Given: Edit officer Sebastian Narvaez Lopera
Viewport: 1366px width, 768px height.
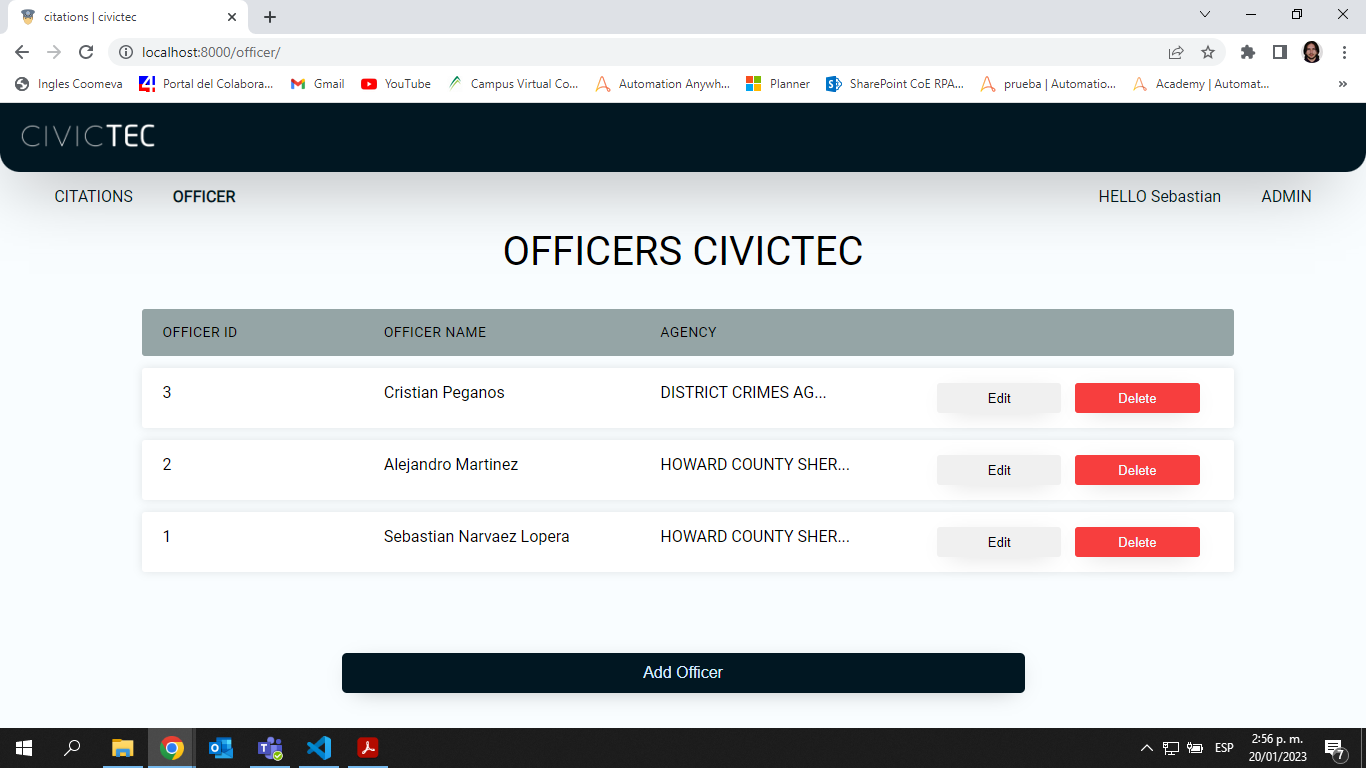Looking at the screenshot, I should (x=999, y=542).
